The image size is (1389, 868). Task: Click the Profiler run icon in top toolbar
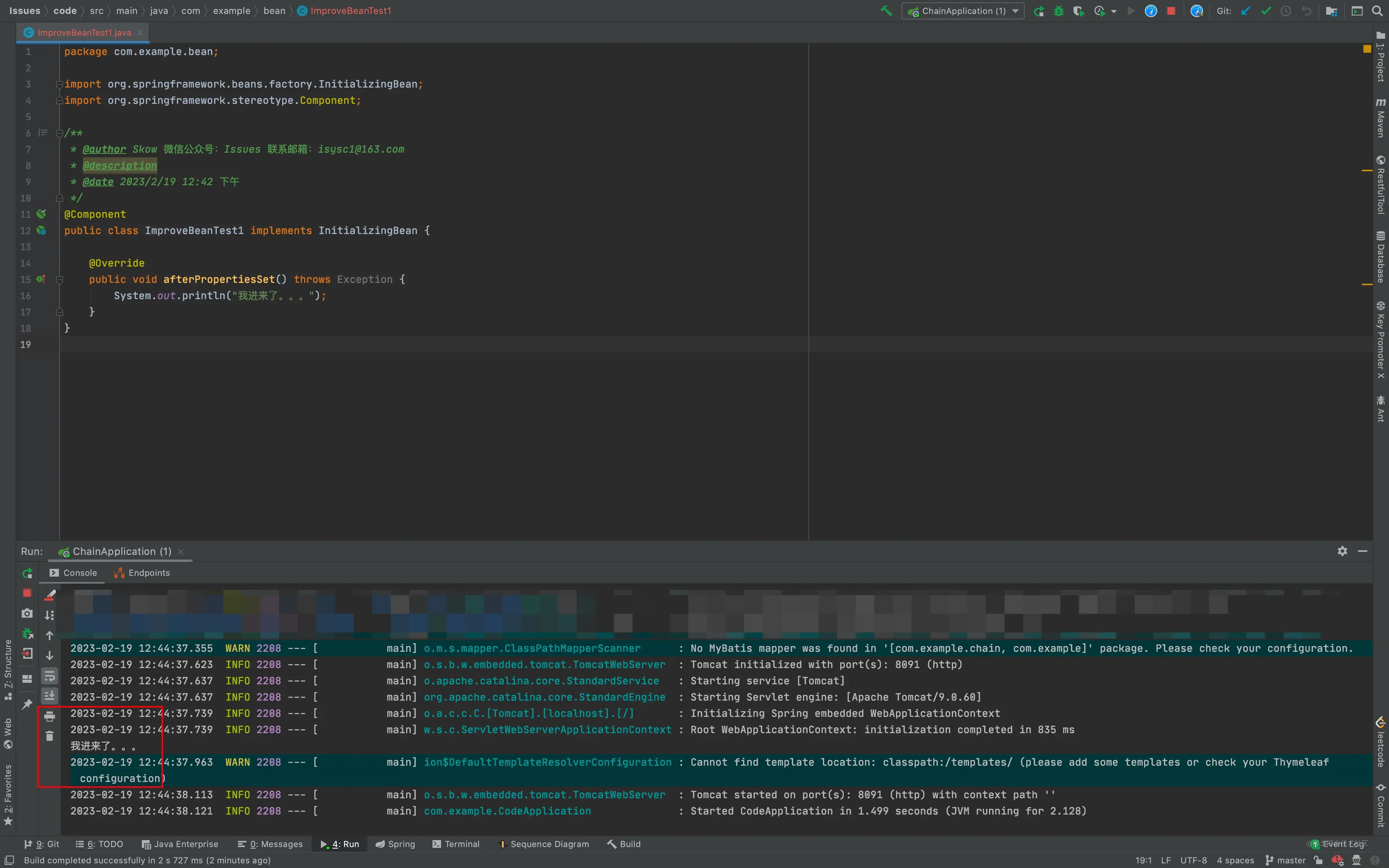point(1099,11)
